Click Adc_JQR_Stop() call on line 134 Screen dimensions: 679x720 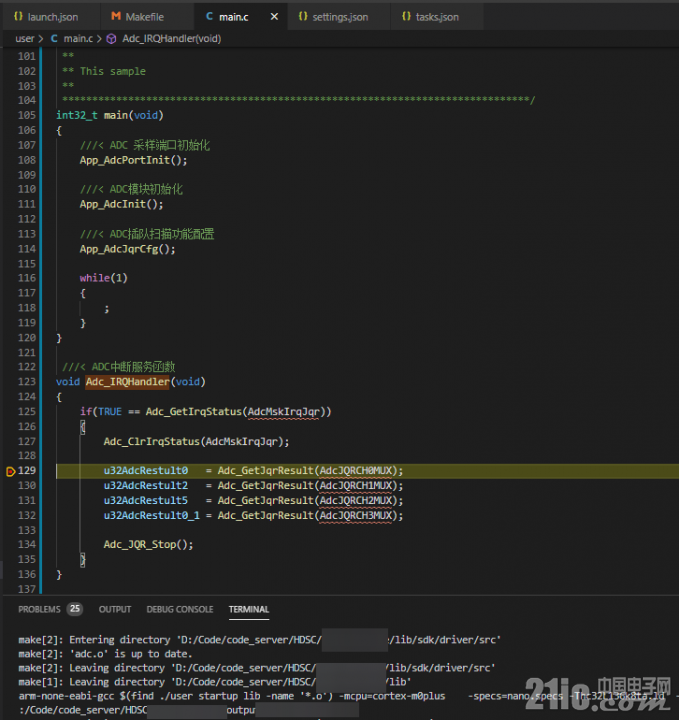coord(148,545)
